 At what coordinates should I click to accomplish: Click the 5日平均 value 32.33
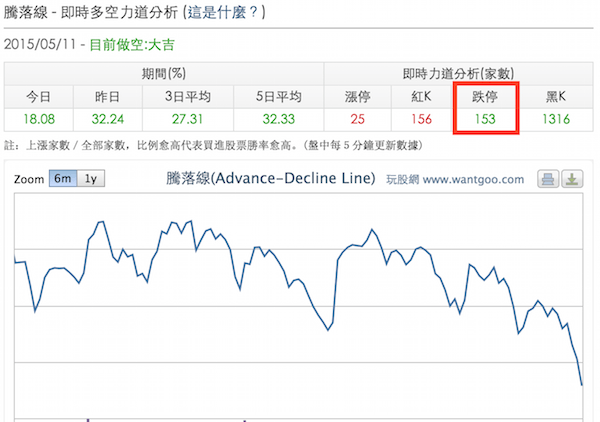point(279,119)
